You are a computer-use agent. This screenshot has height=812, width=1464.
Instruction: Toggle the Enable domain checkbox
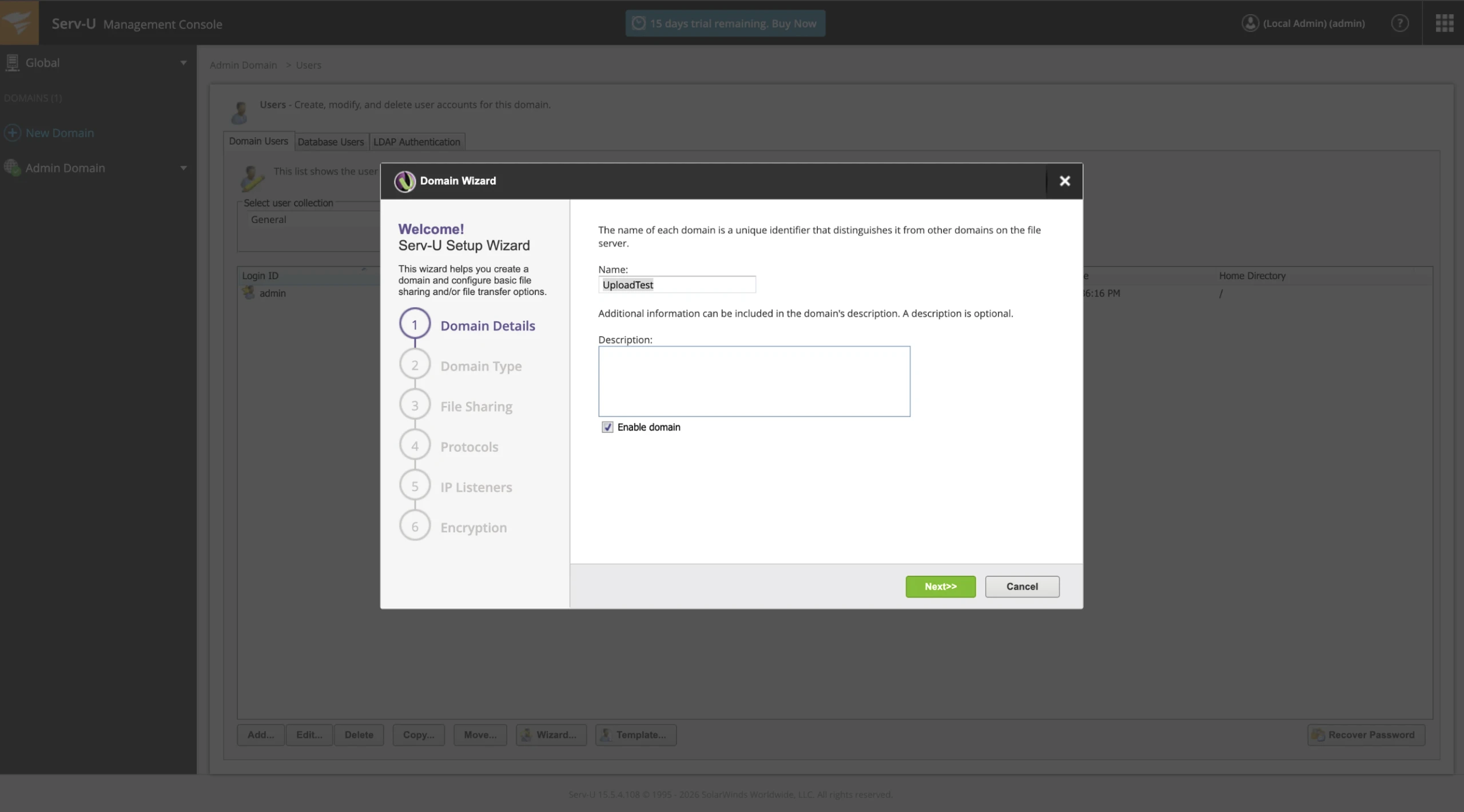coord(607,427)
